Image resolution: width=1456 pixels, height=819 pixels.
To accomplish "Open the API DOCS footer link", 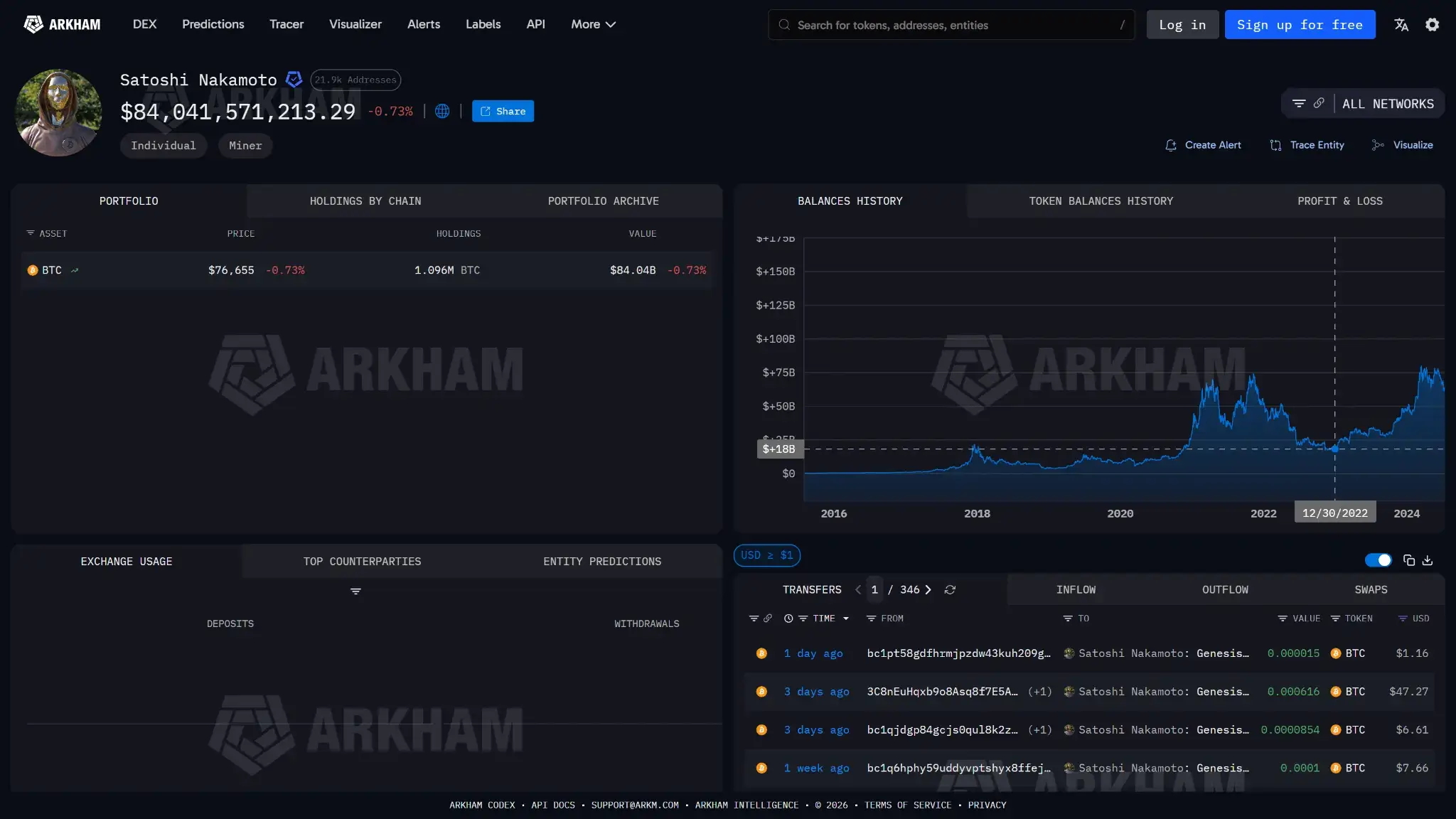I will coord(553,805).
